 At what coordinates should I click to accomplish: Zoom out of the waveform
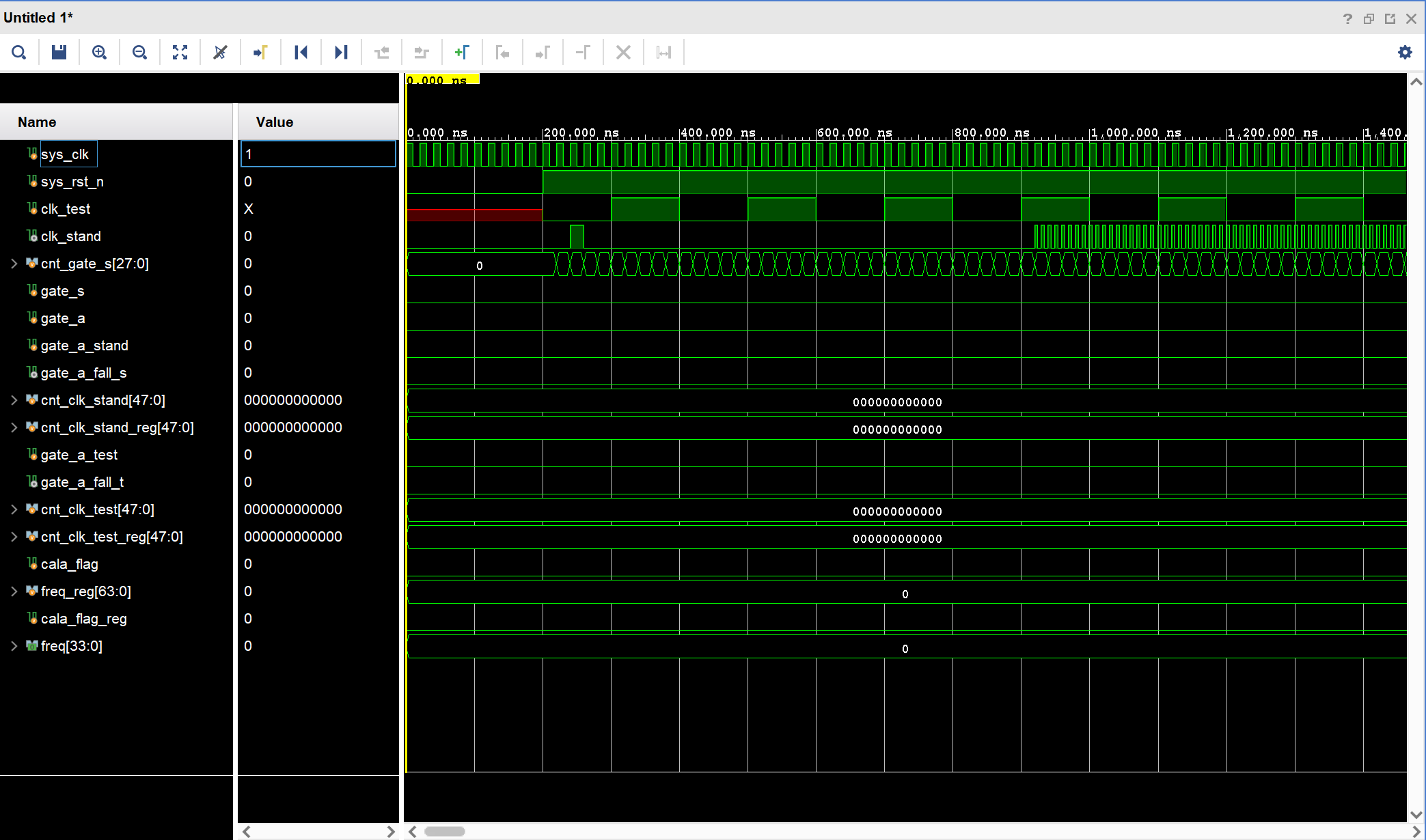(139, 53)
